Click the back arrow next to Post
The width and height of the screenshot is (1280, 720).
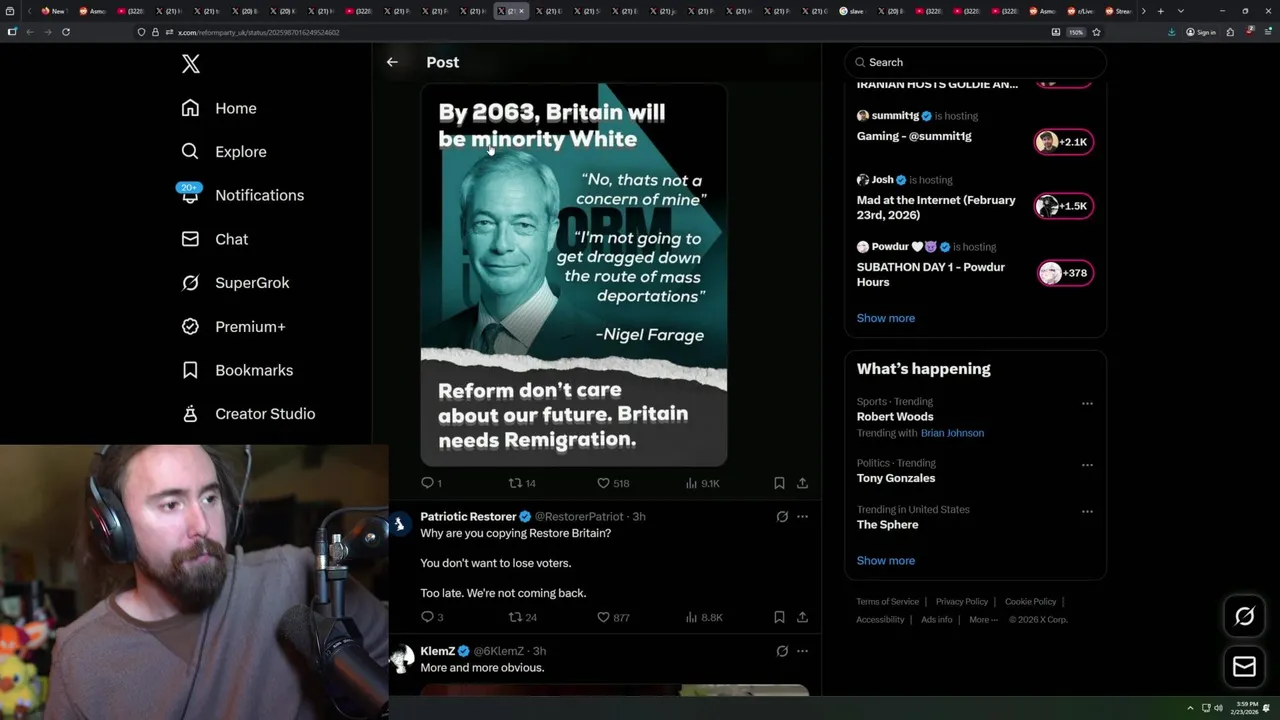coord(392,62)
